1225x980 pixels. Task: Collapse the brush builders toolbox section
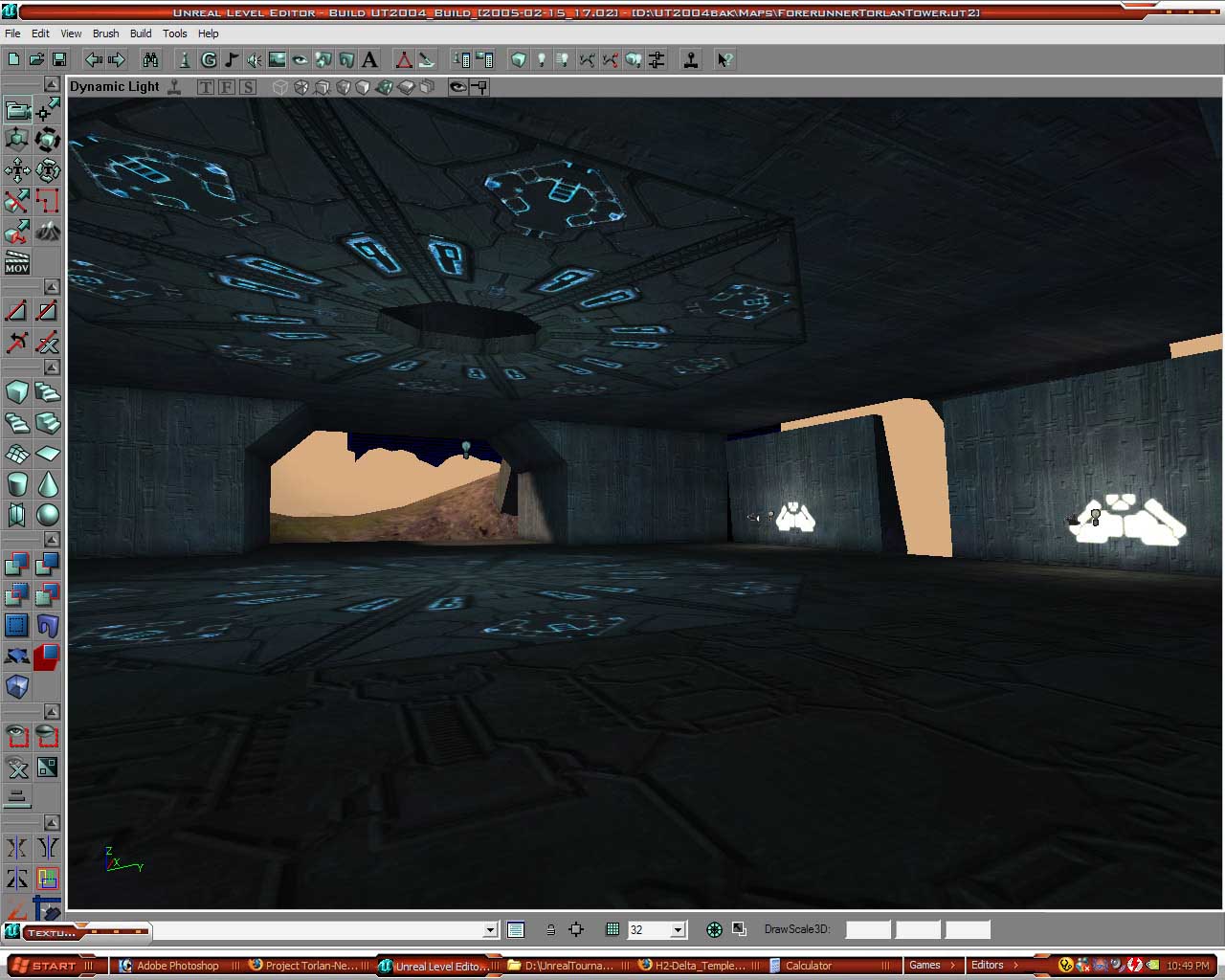point(52,367)
